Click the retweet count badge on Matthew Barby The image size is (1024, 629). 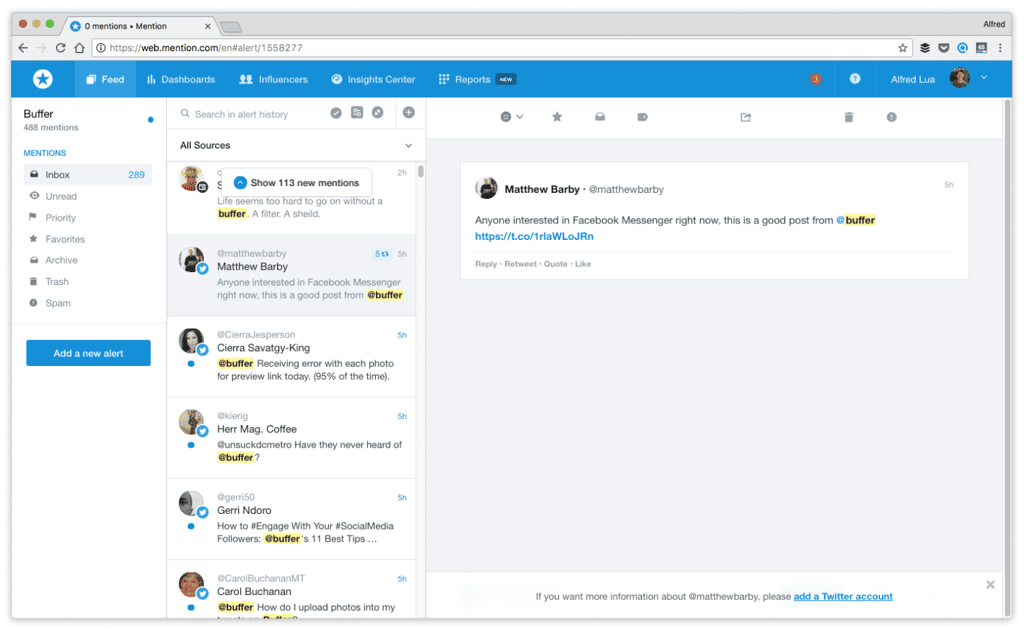(x=382, y=253)
